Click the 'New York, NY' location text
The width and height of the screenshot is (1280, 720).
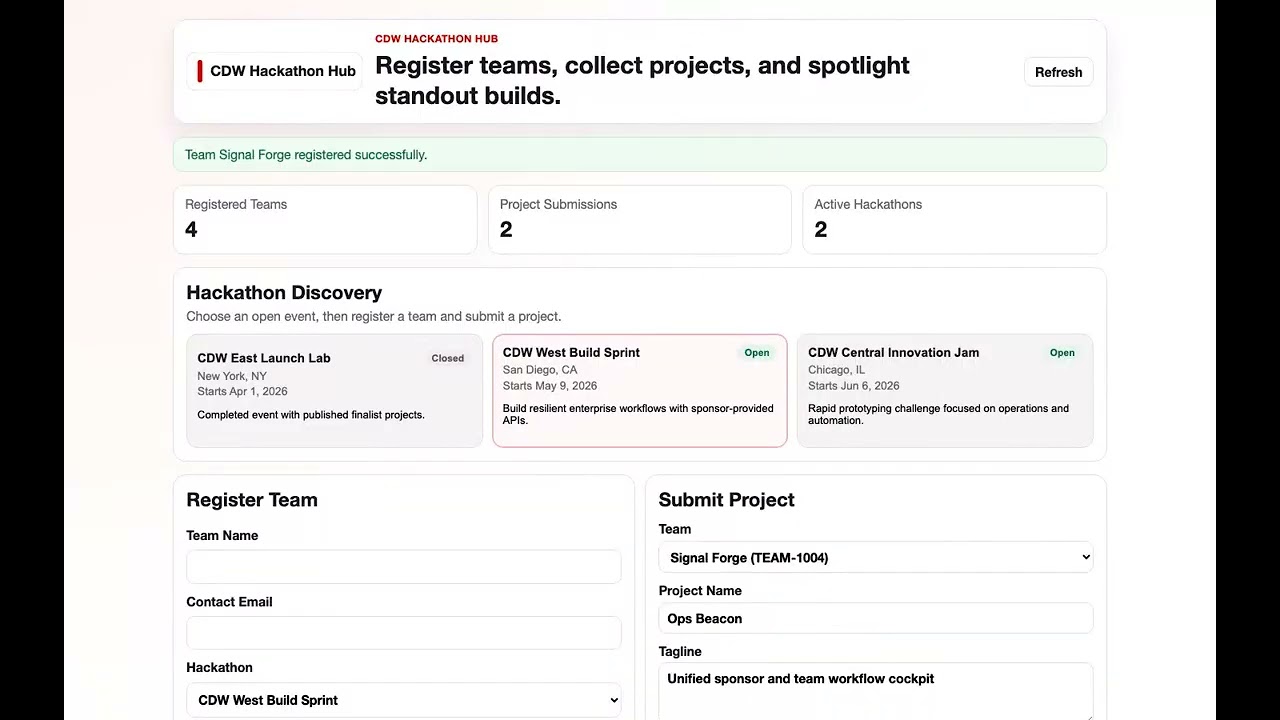pos(232,376)
